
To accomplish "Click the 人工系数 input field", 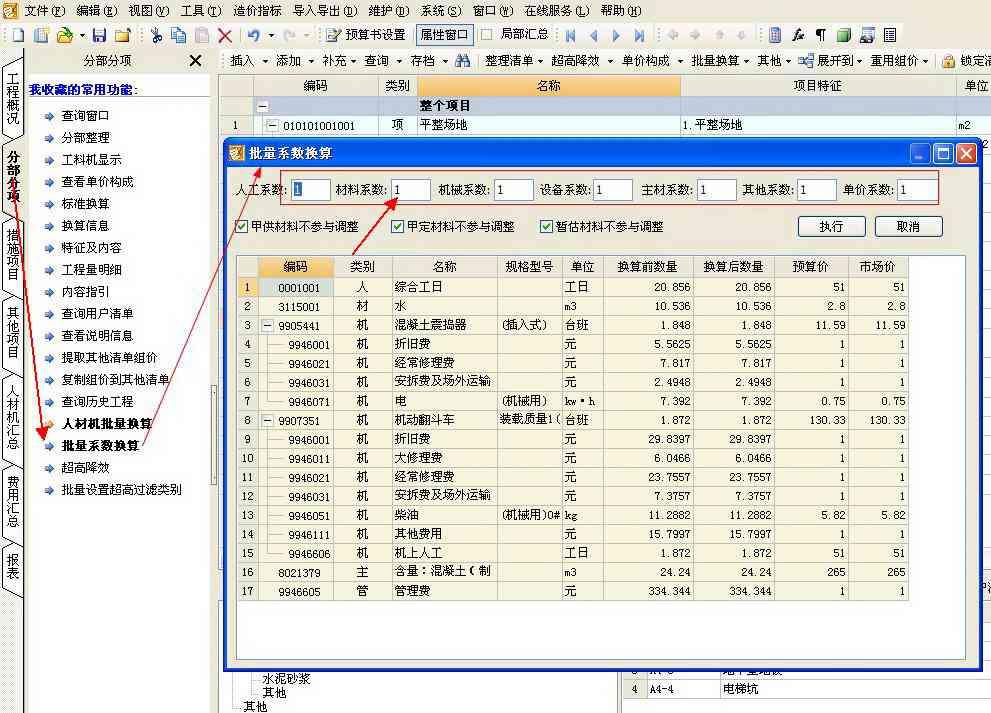I will [x=311, y=188].
